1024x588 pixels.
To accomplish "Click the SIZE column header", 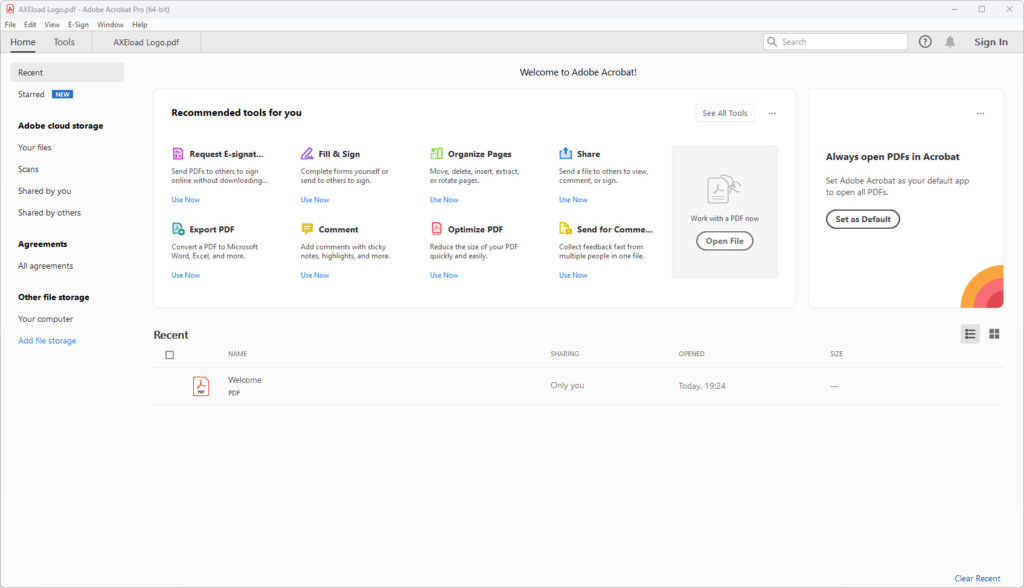I will point(837,354).
